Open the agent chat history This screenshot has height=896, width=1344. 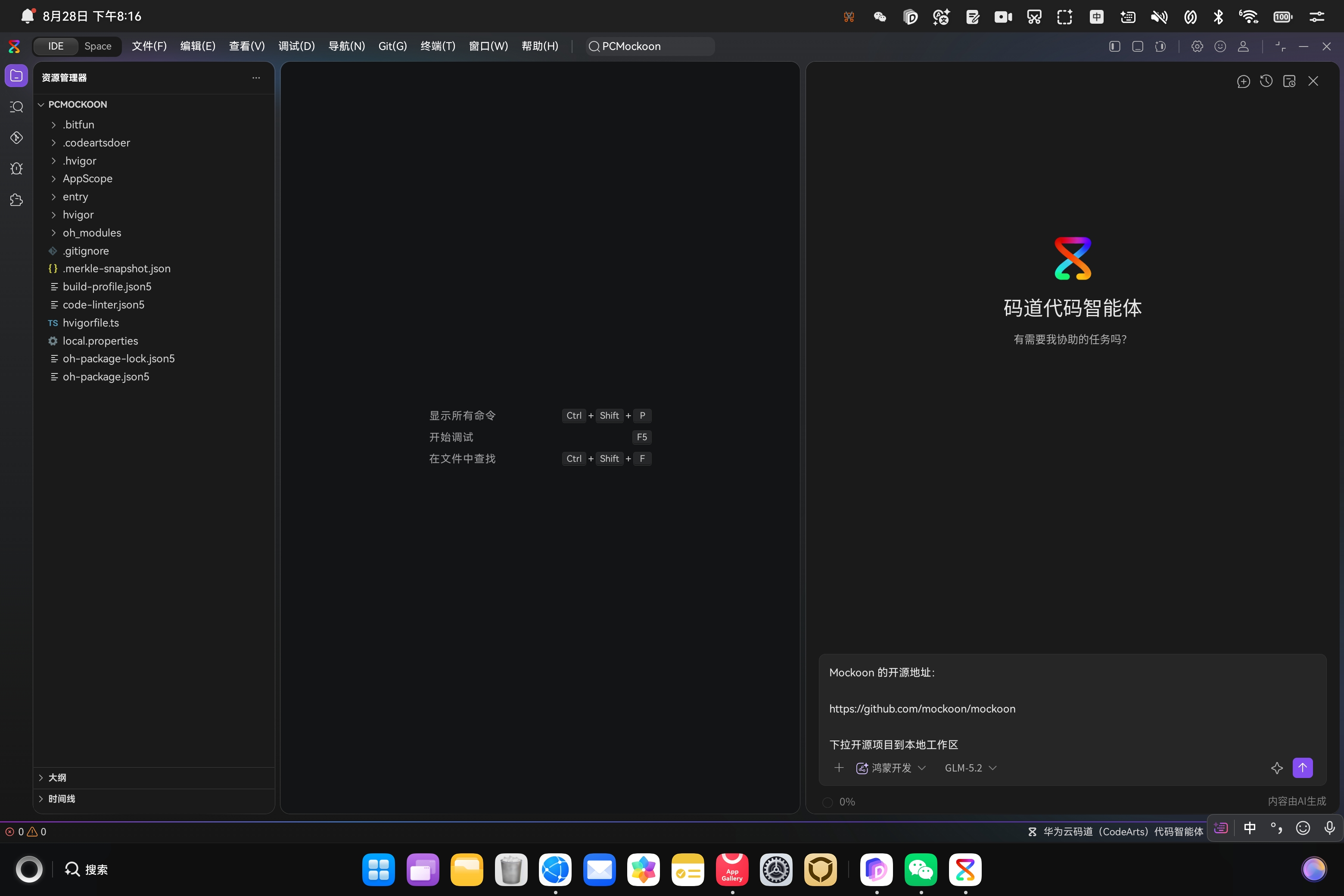1266,81
